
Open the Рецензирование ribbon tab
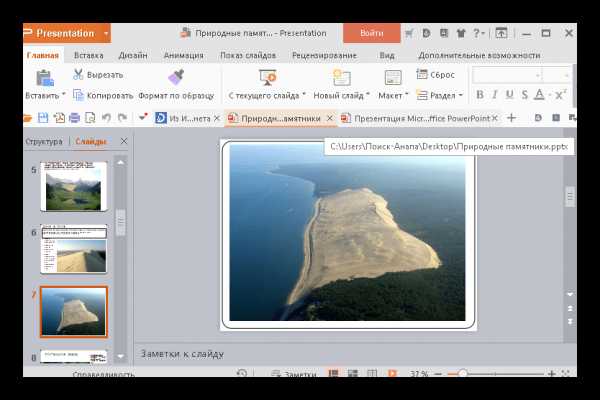pyautogui.click(x=324, y=56)
